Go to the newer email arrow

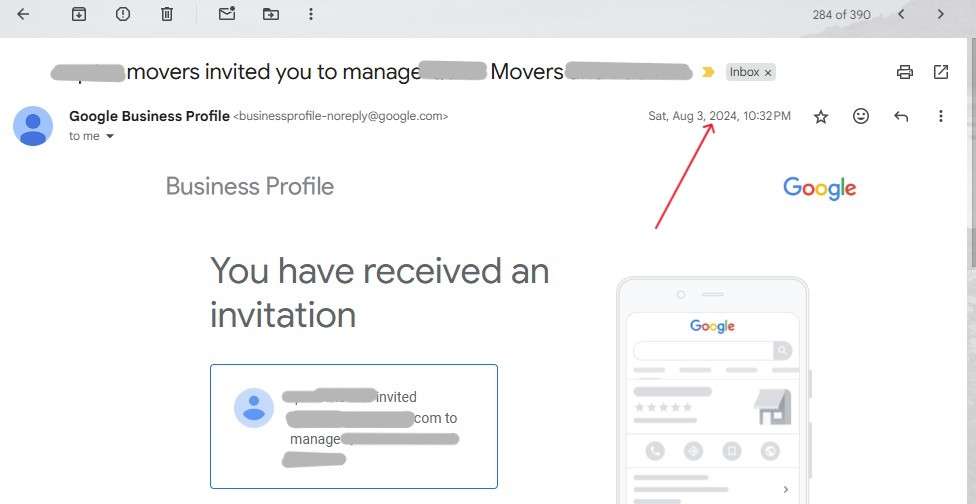pos(901,14)
